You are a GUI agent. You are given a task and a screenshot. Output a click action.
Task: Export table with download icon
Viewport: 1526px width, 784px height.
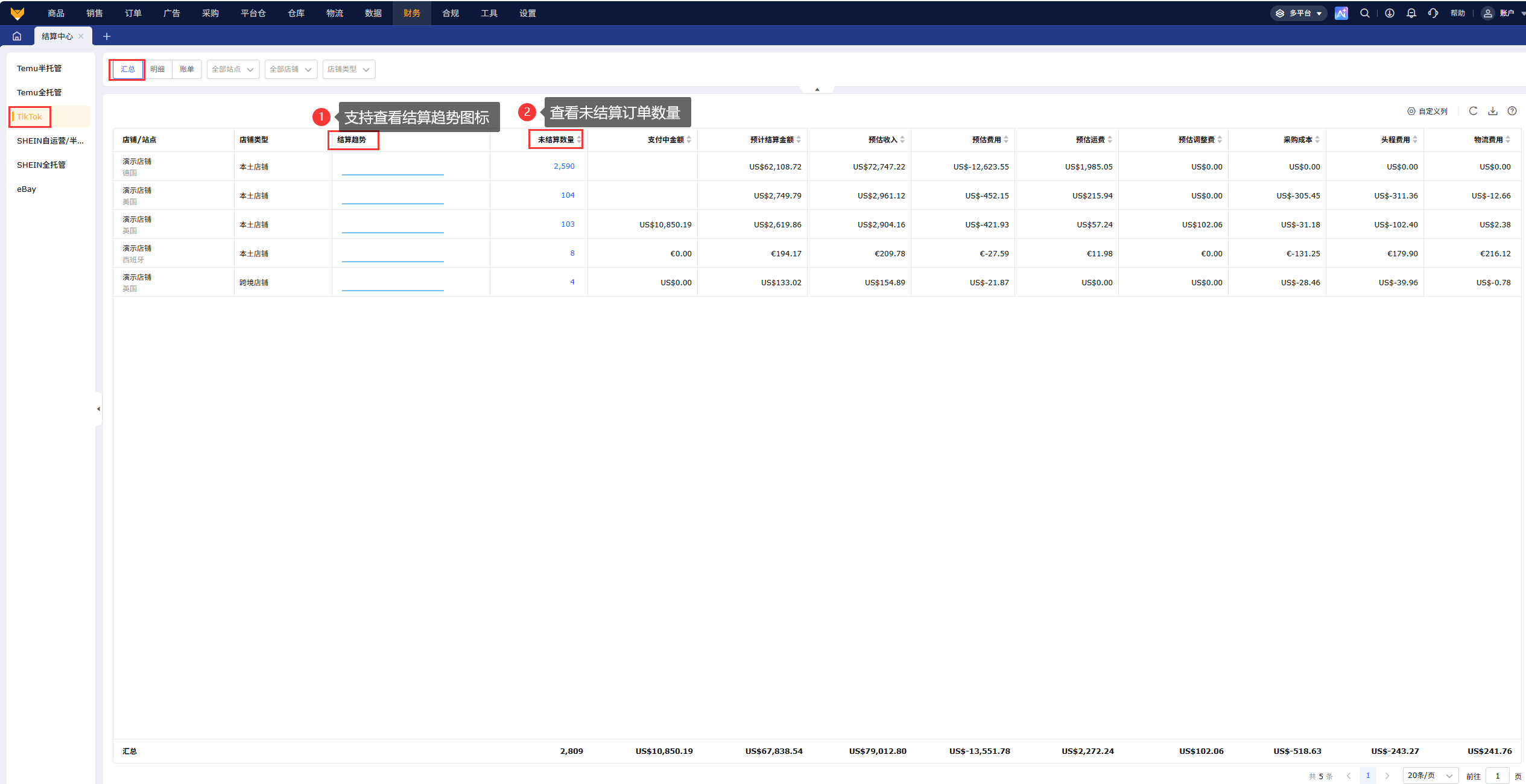tap(1493, 111)
